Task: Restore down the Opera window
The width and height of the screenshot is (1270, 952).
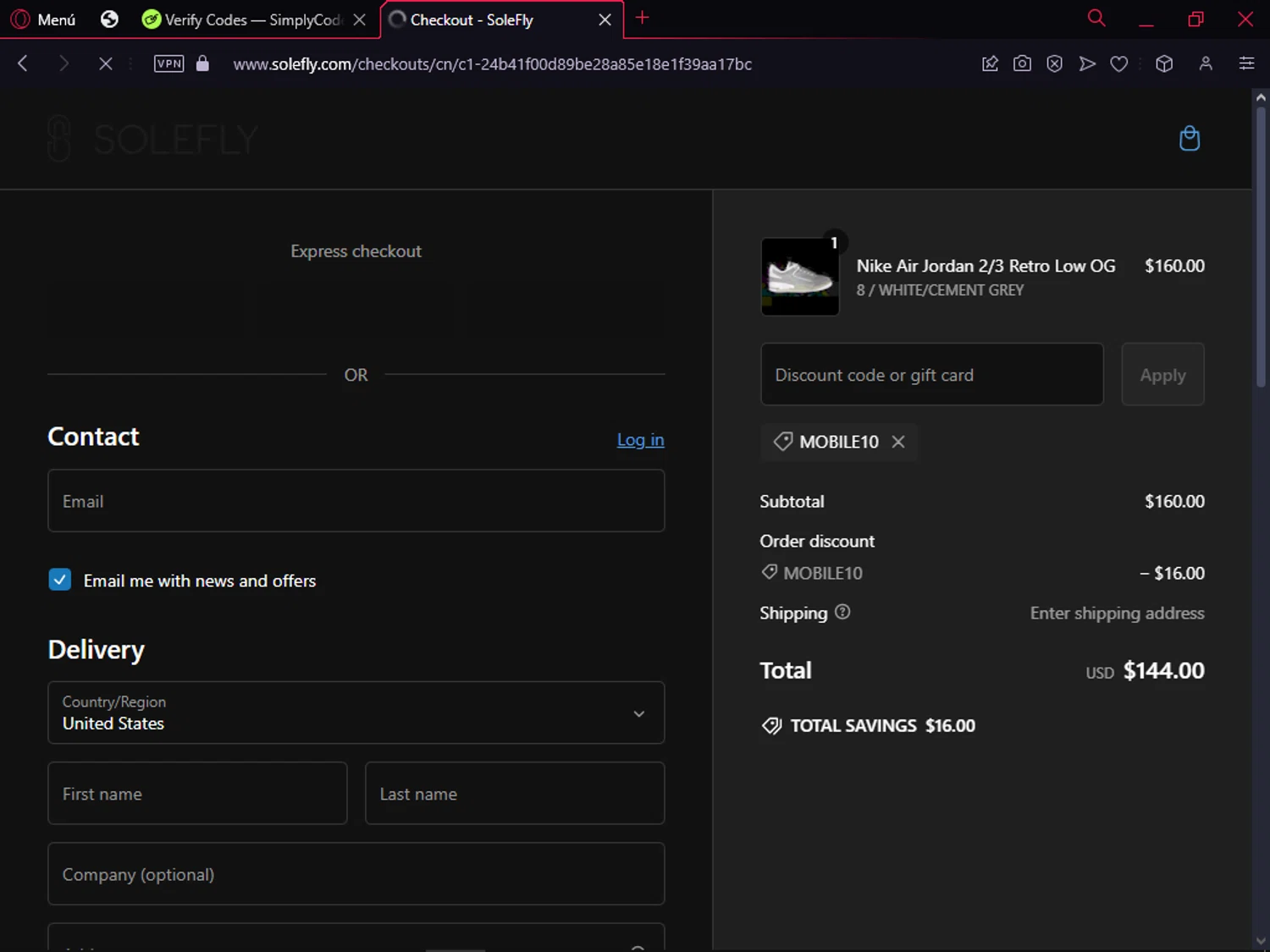Action: [1195, 19]
